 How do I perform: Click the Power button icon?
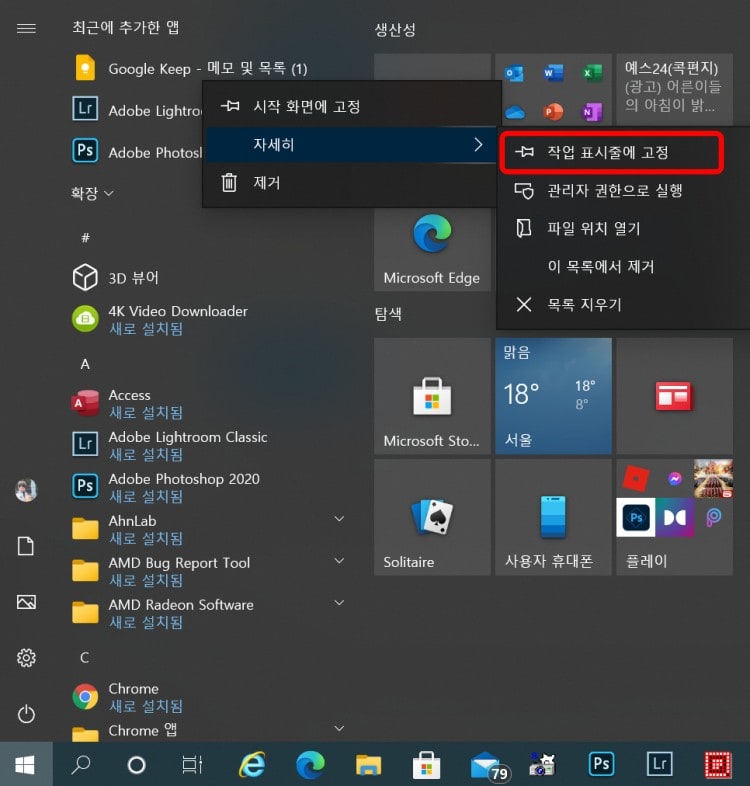tap(26, 714)
